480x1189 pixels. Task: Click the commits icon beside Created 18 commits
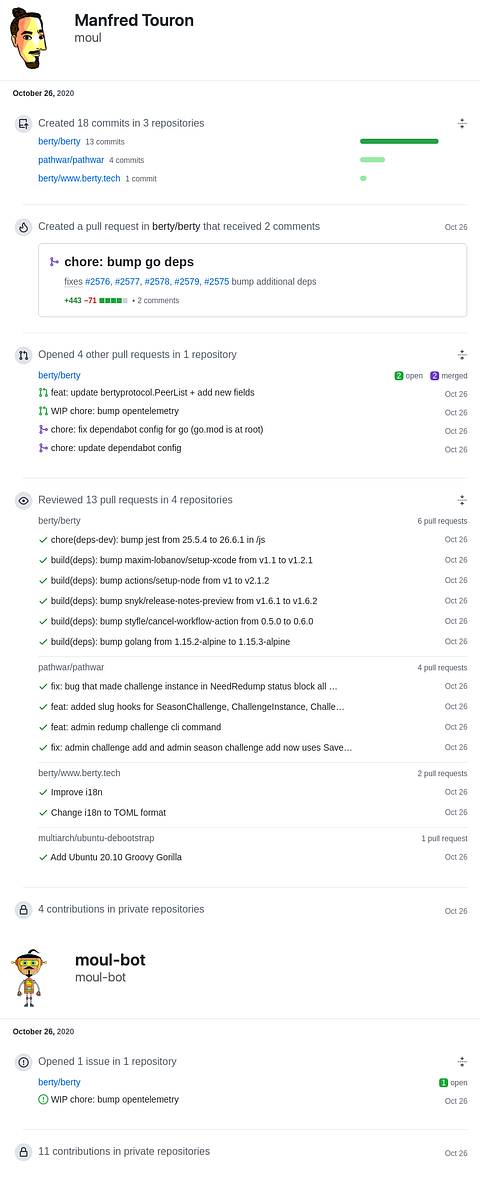click(x=24, y=123)
